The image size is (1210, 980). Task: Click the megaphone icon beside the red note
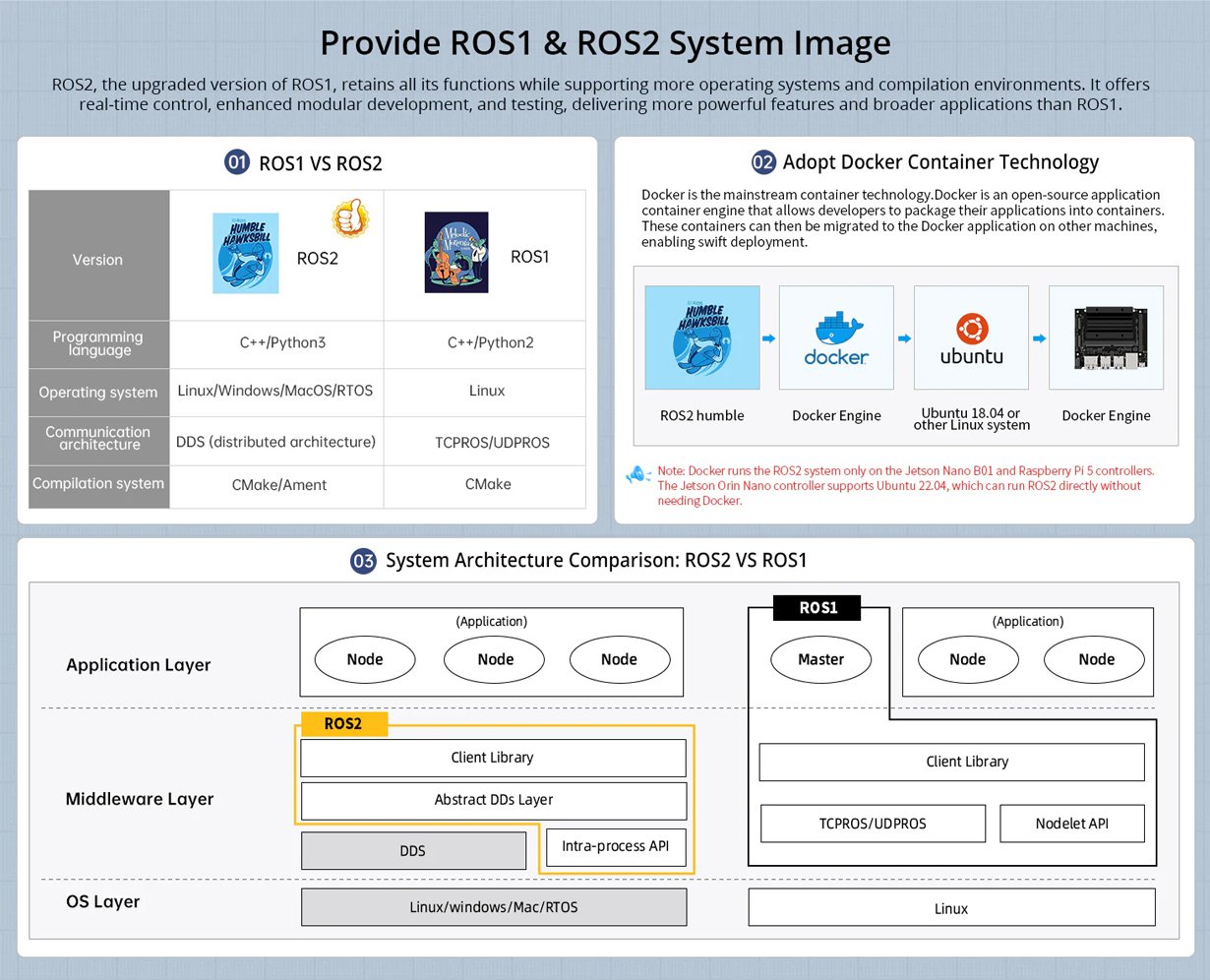637,474
